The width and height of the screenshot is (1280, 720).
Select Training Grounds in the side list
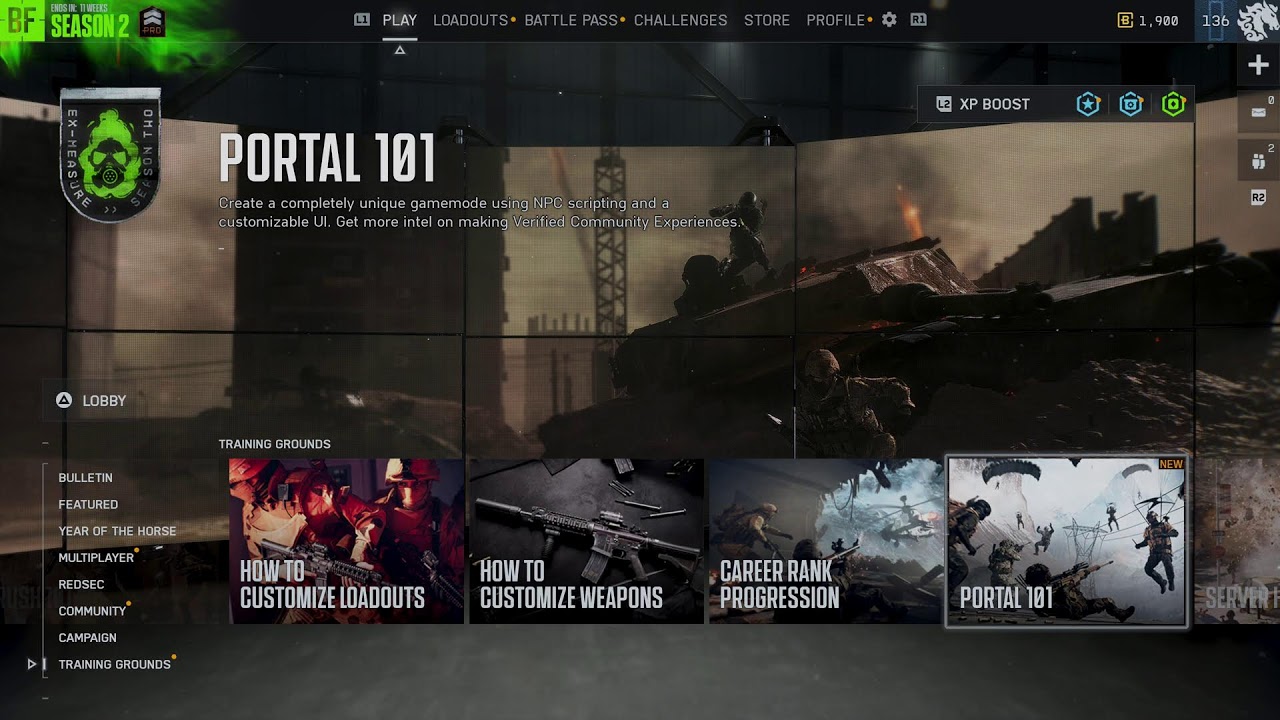[114, 664]
